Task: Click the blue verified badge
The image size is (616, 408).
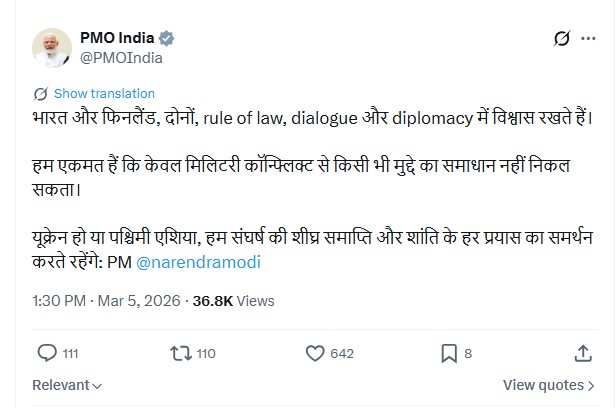Action: (167, 39)
